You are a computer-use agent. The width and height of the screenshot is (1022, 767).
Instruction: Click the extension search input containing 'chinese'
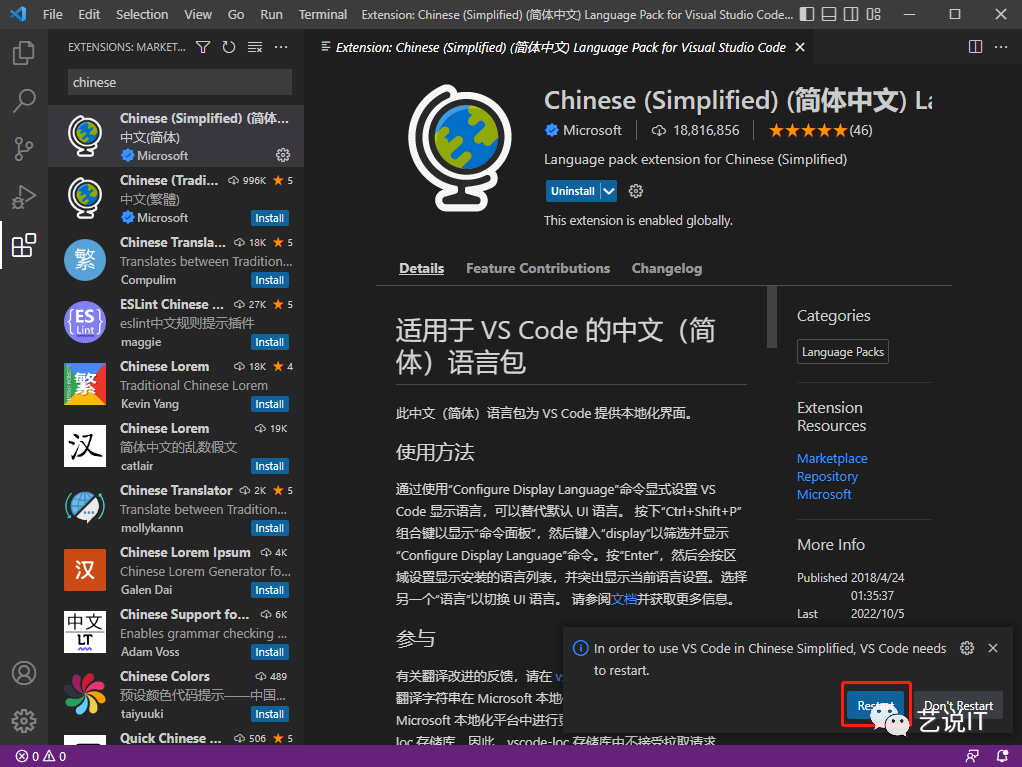(x=178, y=82)
